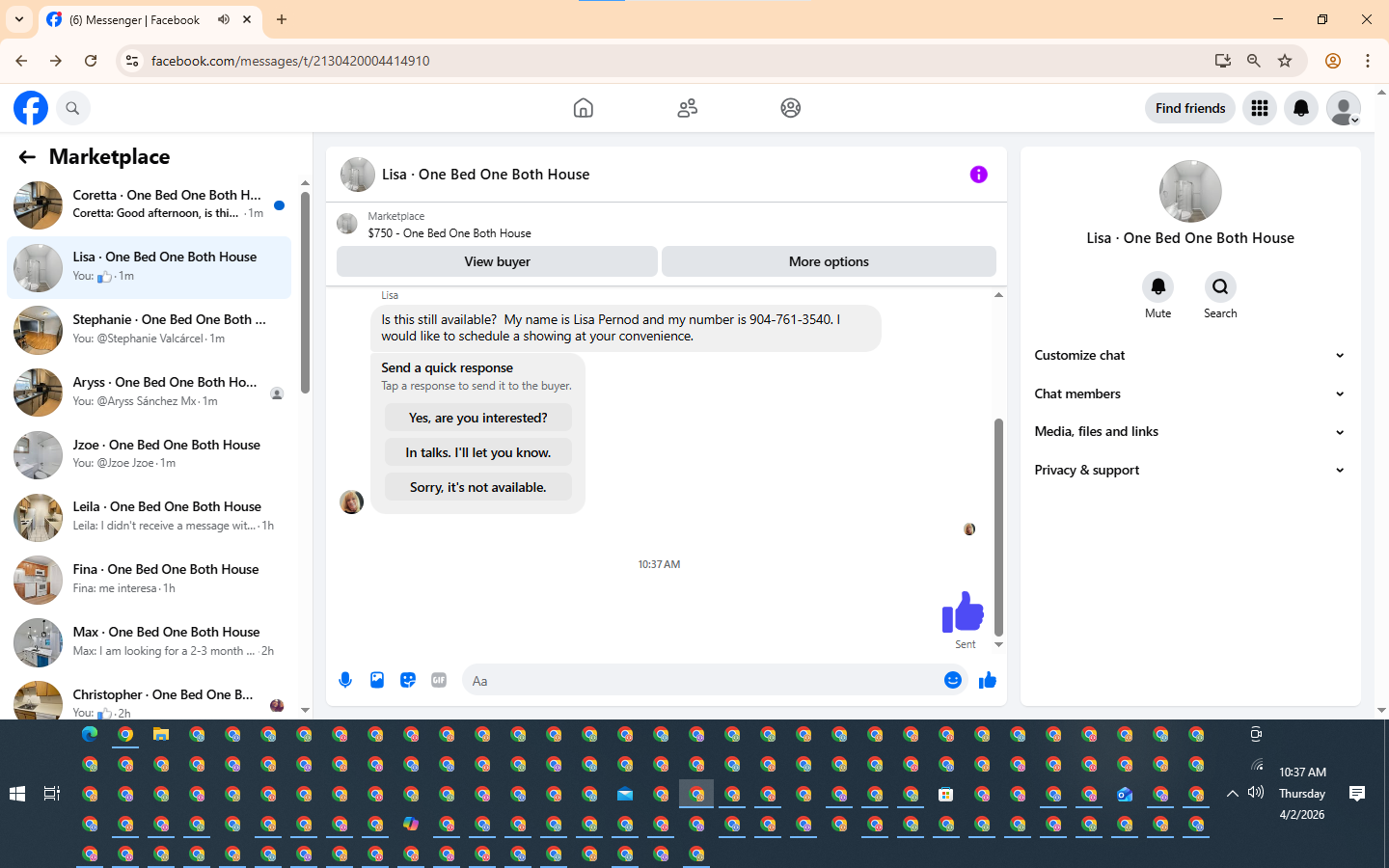The image size is (1389, 868).
Task: Reload the Messenger page
Action: point(91,61)
